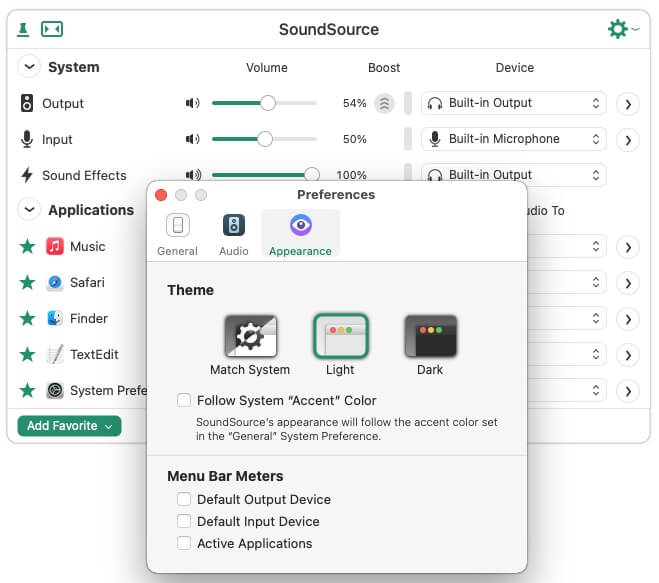Click the Sound Effects lightning icon
This screenshot has height=583, width=659.
click(x=27, y=175)
